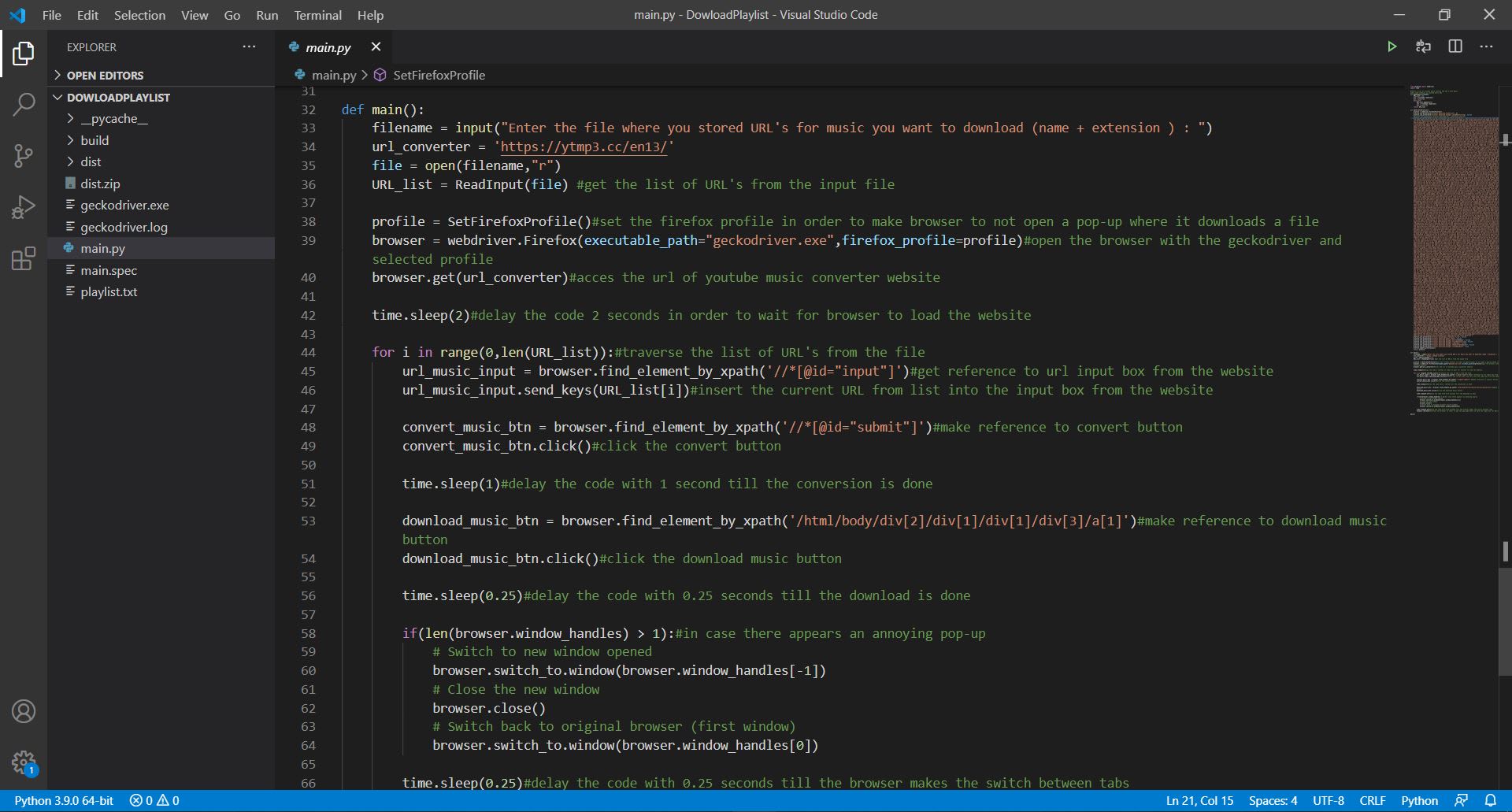
Task: Open the Manage gear icon
Action: pos(24,762)
